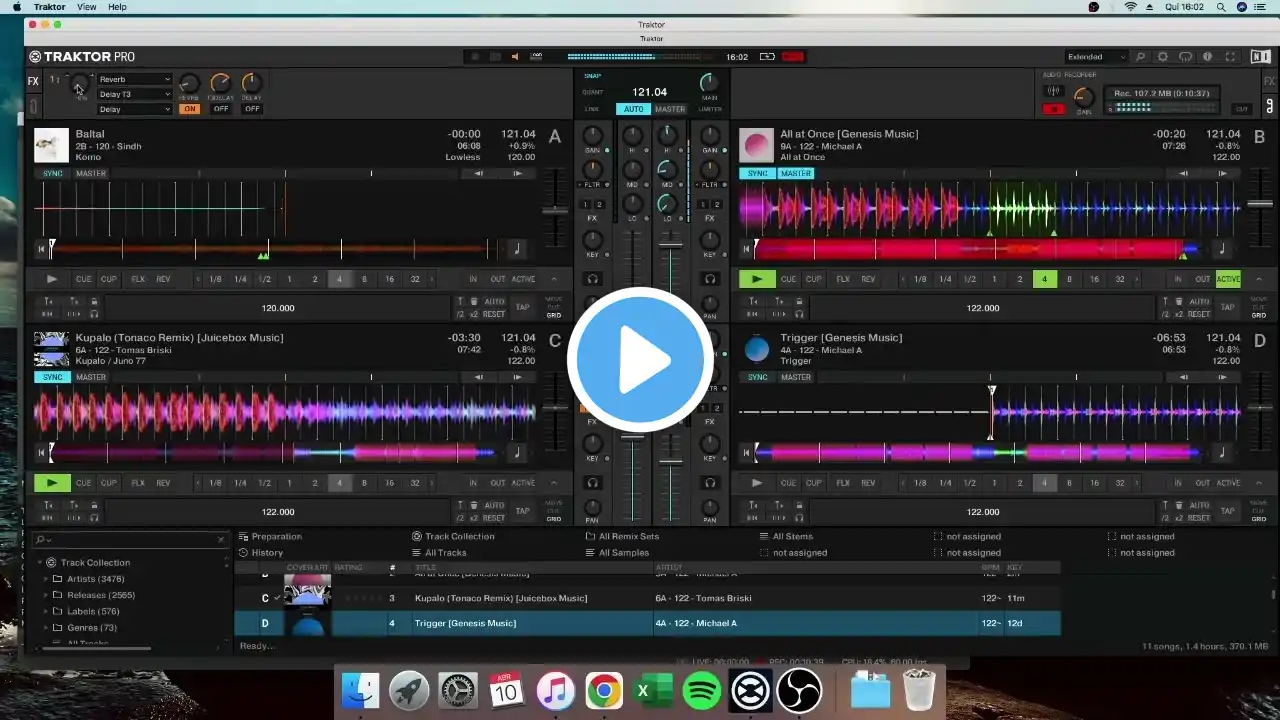
Task: Open the View menu
Action: coord(87,7)
